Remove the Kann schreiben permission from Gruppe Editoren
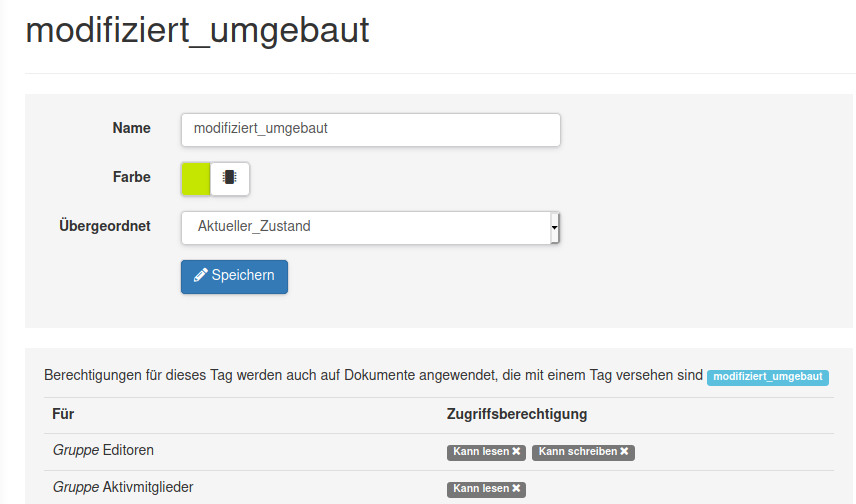 click(x=624, y=451)
